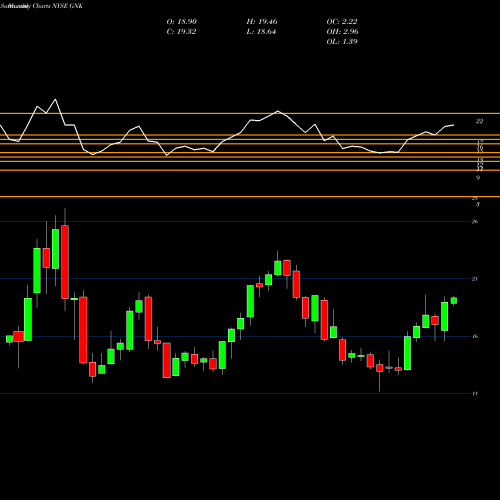Select the last green candle at chart end
This screenshot has height=500, width=500.
pos(454,300)
